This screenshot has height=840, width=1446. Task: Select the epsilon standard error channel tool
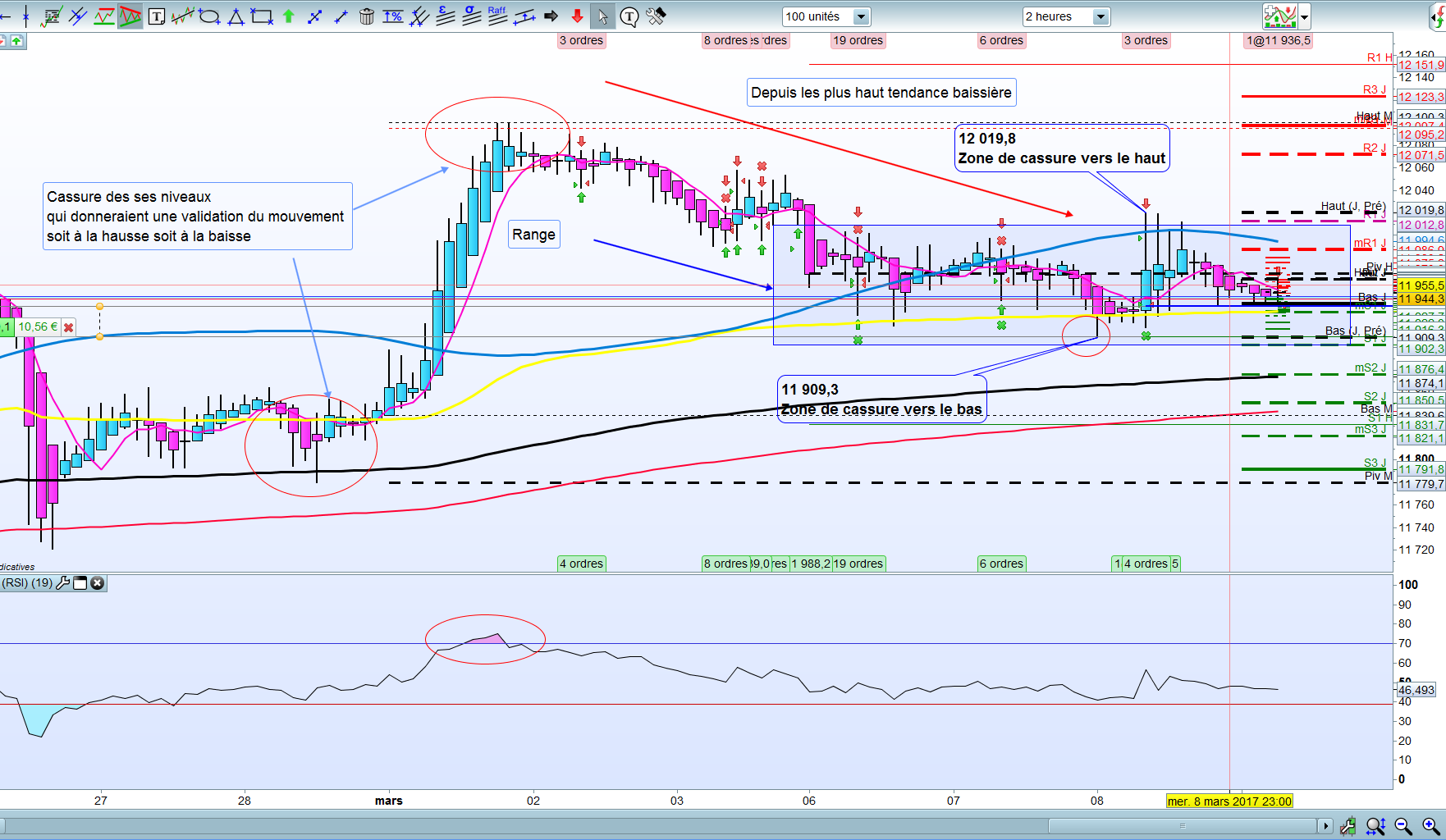coord(446,16)
